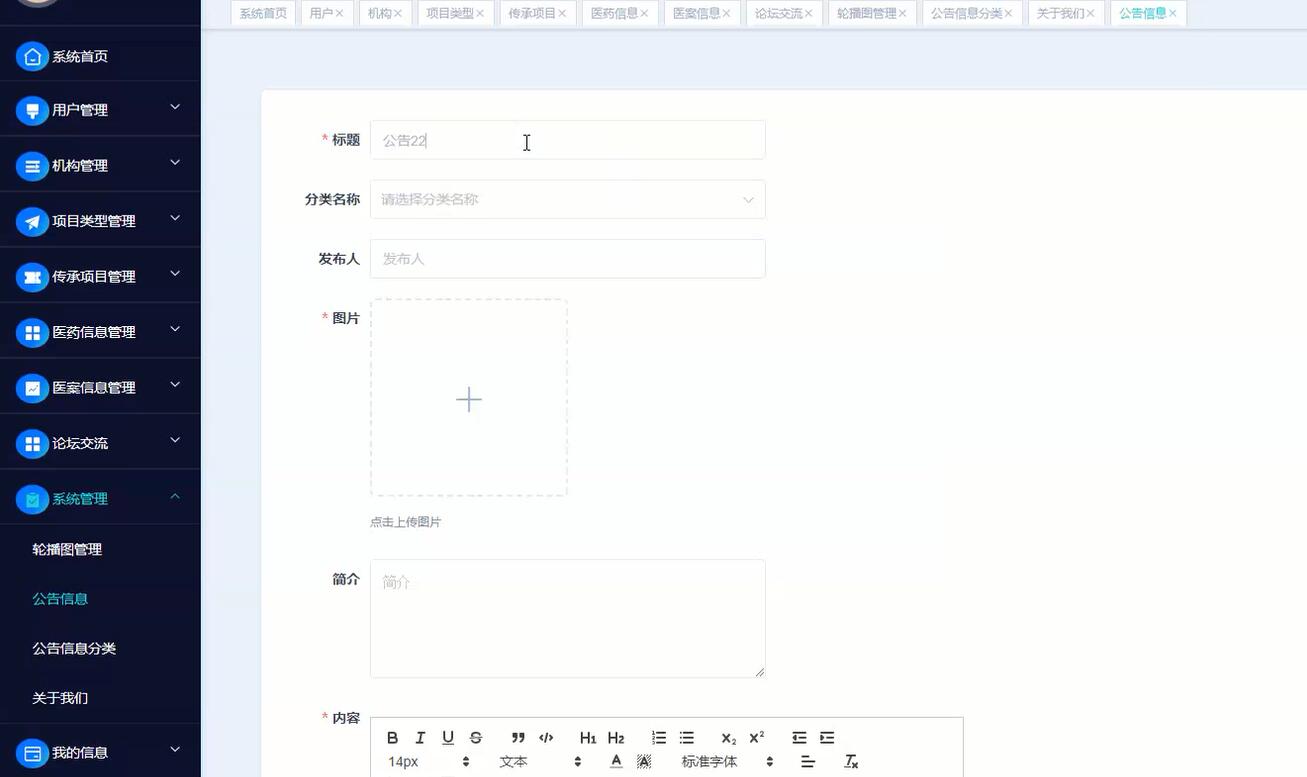Insert an ordered list in the editor

point(658,737)
